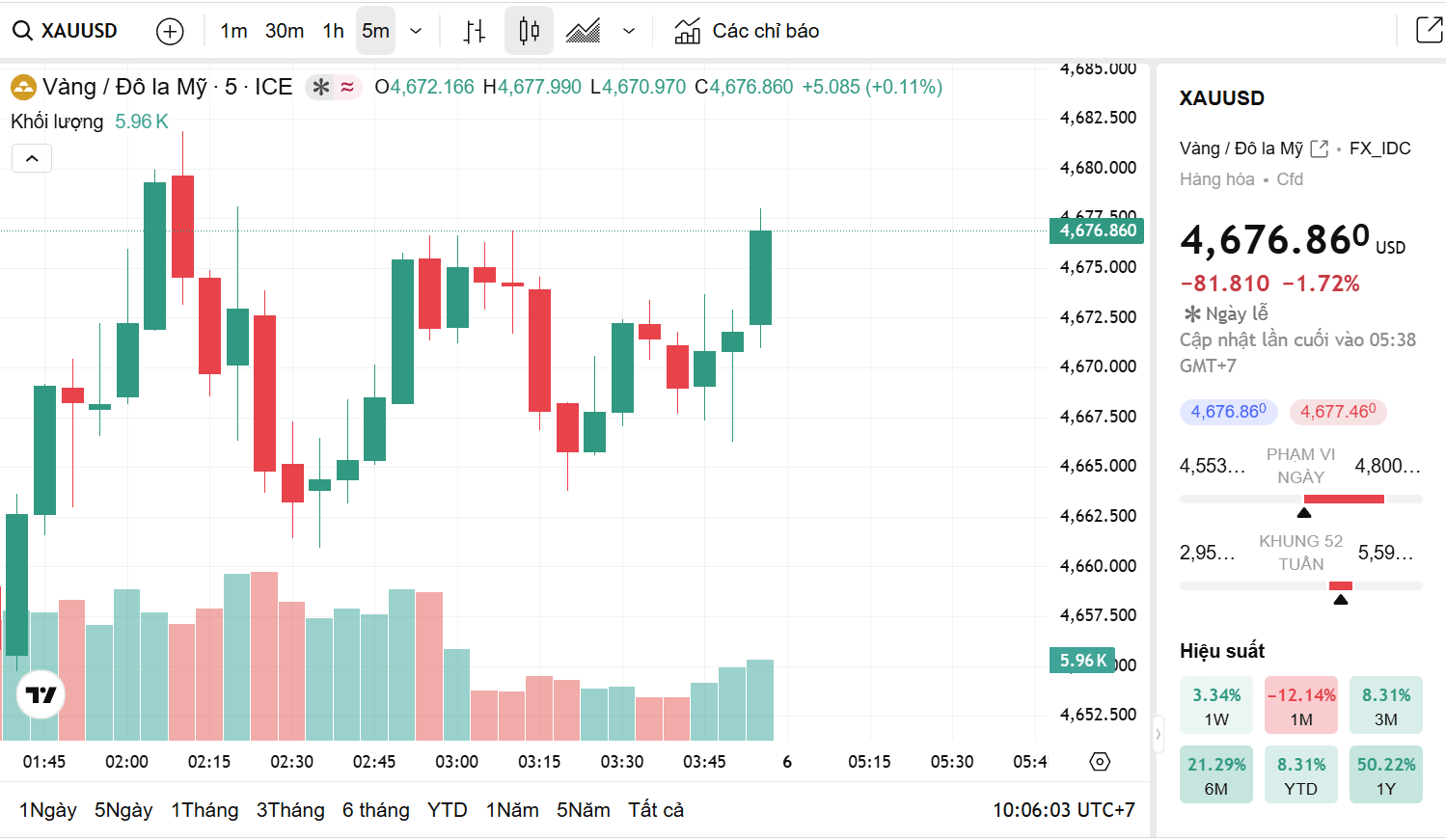
Task: Switch to the 1m interval
Action: [233, 31]
